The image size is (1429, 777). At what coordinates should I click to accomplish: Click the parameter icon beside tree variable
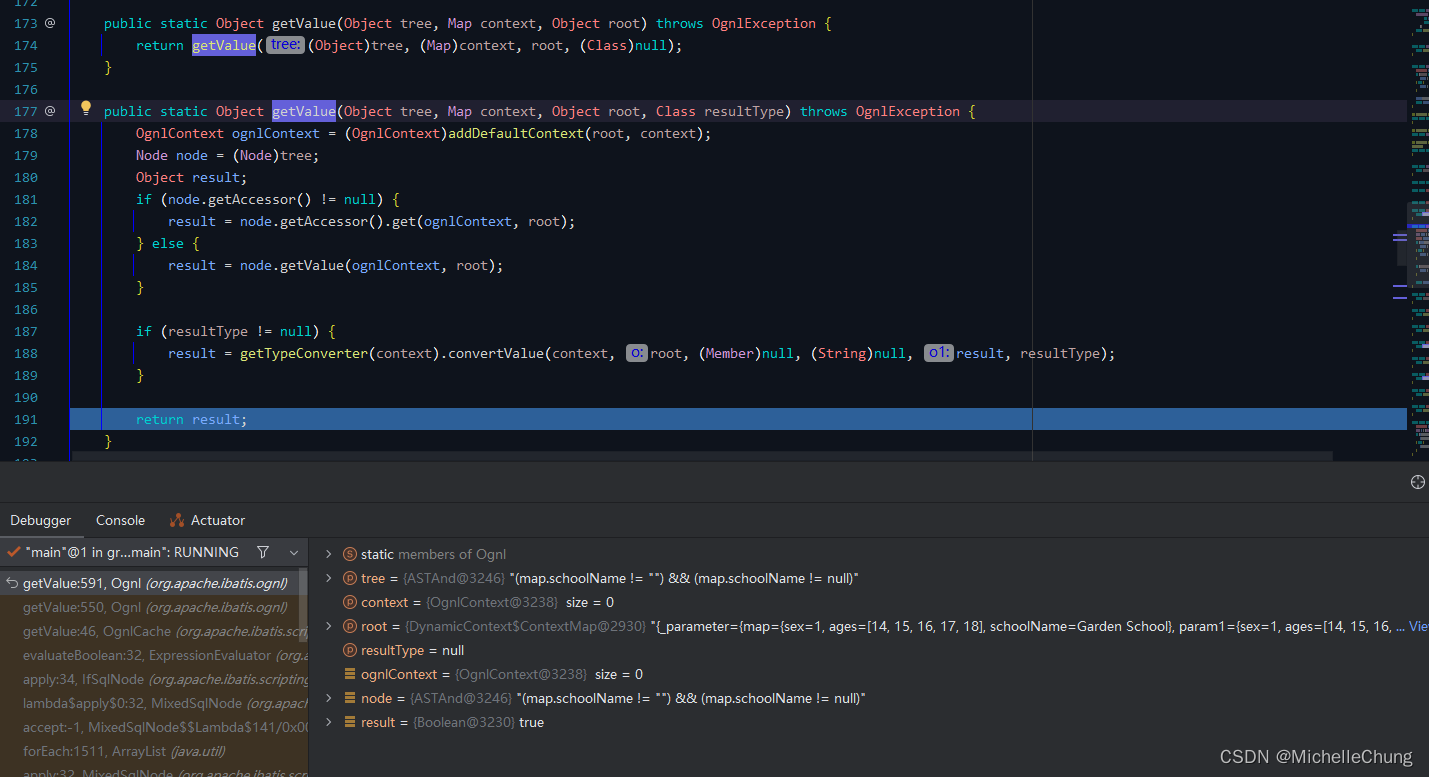[350, 578]
